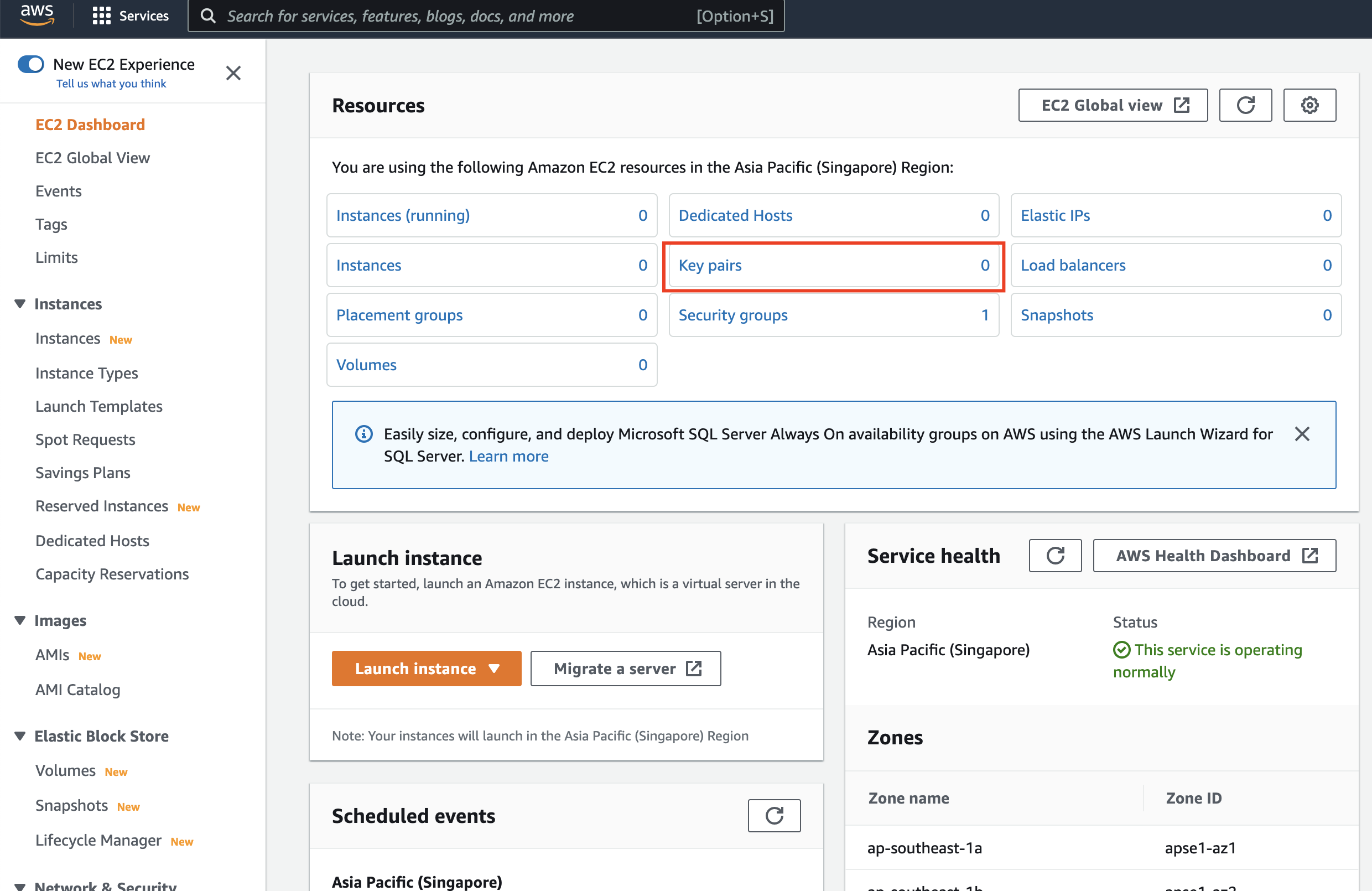
Task: Open EC2 Global view button
Action: [1113, 105]
